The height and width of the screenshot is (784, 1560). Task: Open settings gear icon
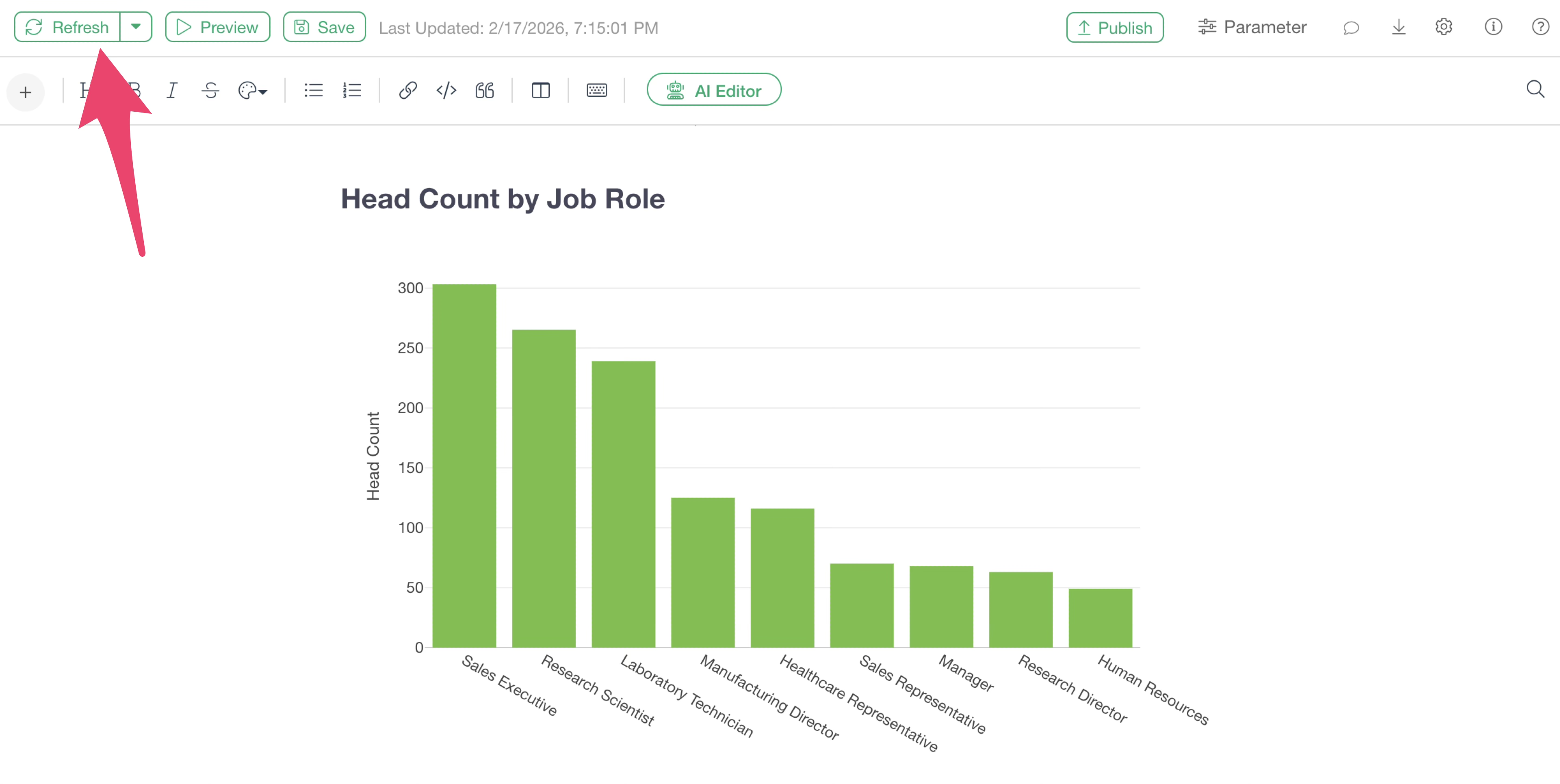tap(1444, 27)
